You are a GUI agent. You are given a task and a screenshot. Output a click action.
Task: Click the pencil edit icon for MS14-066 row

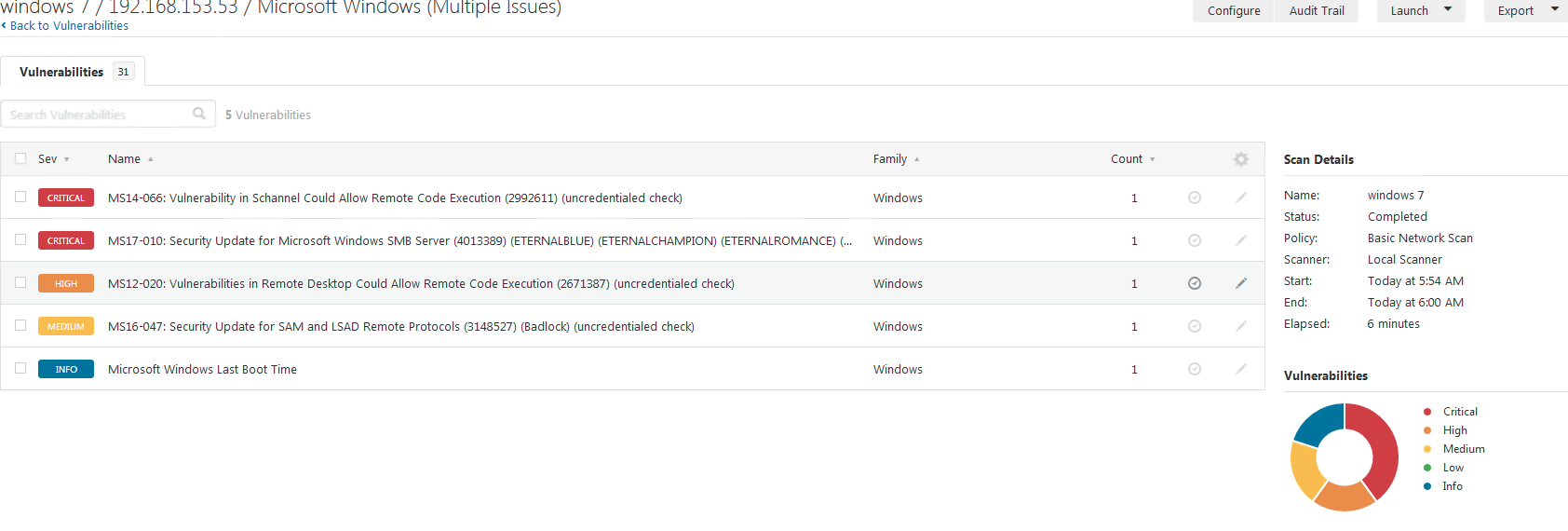pos(1240,197)
